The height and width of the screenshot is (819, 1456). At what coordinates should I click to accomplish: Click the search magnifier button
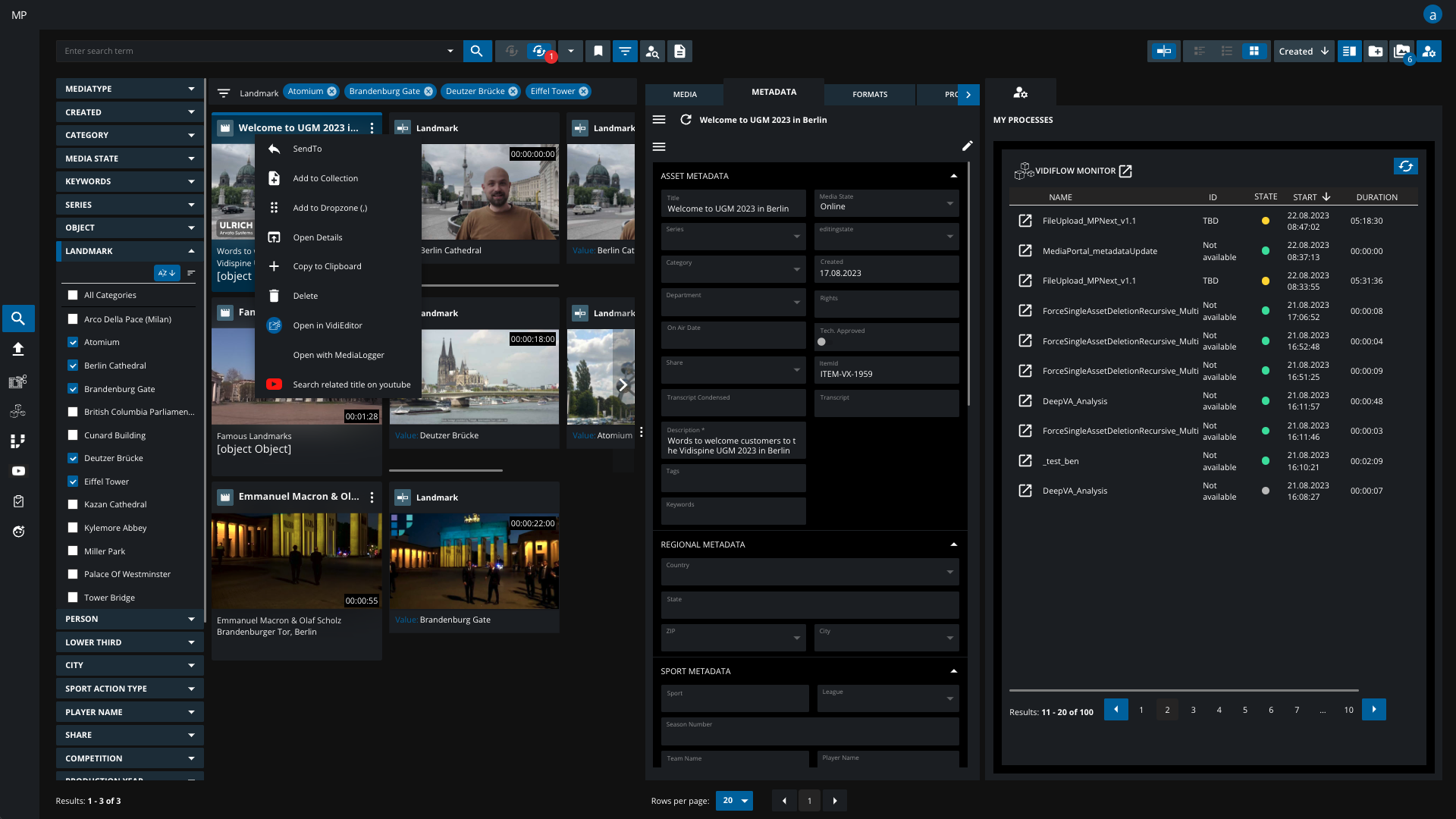pyautogui.click(x=476, y=51)
